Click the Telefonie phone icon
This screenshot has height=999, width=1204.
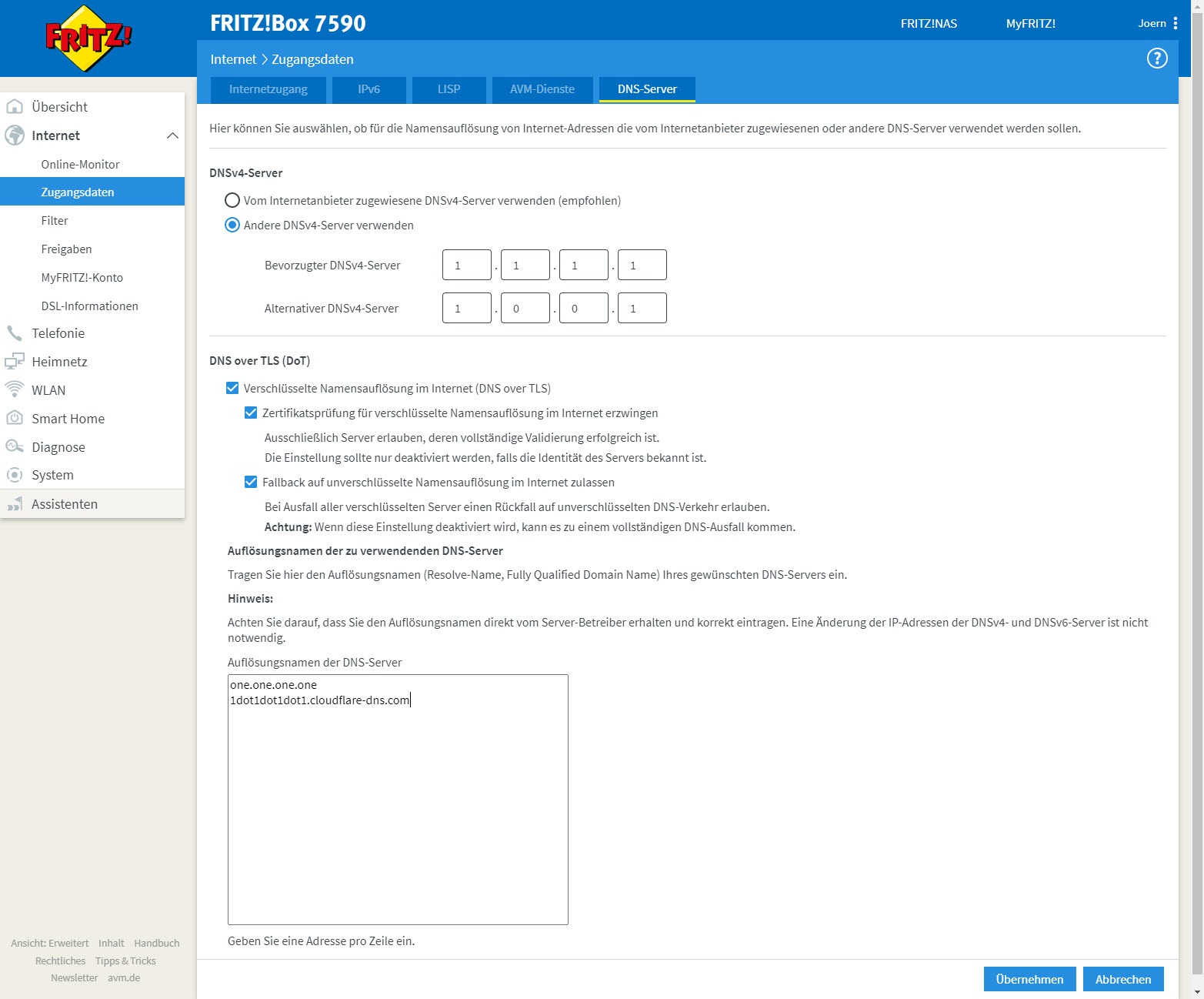[15, 333]
